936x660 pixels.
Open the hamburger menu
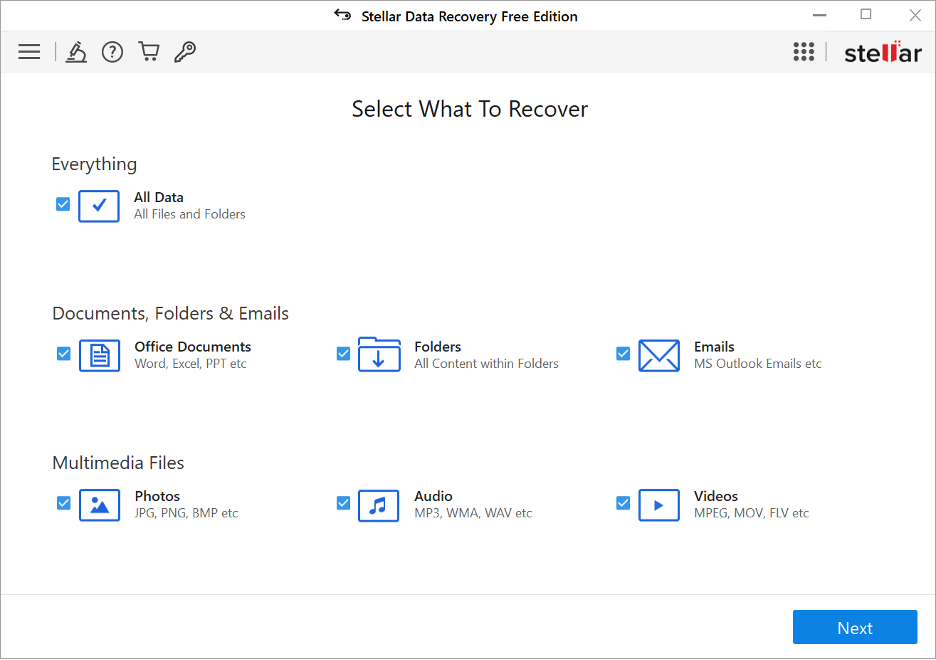click(x=29, y=52)
